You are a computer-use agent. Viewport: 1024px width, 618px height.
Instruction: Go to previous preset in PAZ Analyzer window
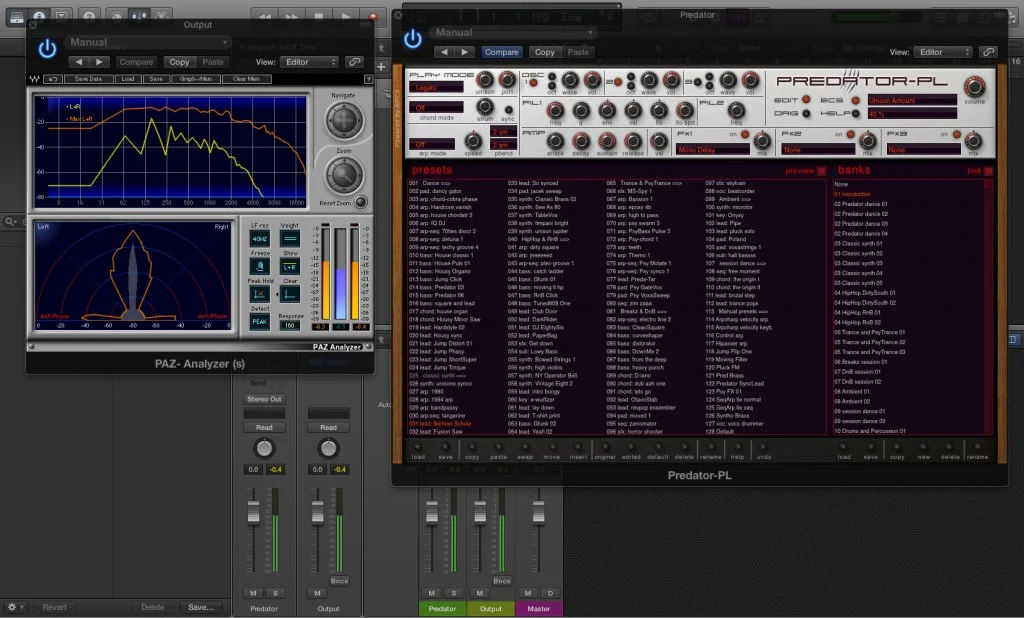[79, 62]
